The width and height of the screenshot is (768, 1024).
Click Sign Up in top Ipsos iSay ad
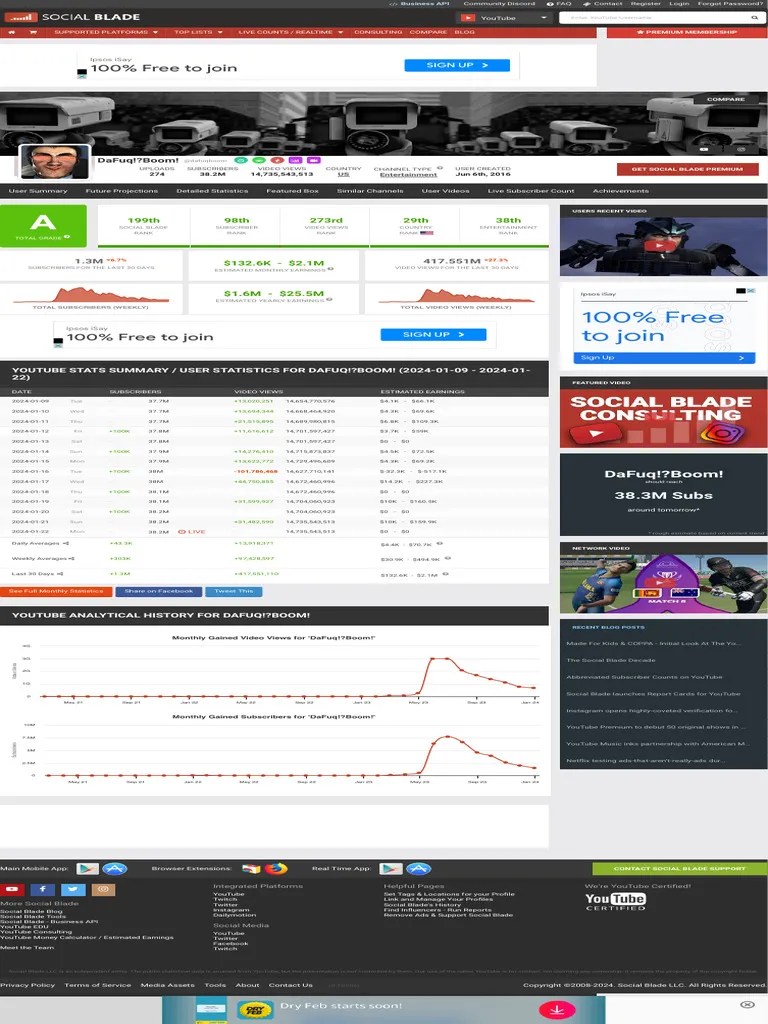point(457,65)
